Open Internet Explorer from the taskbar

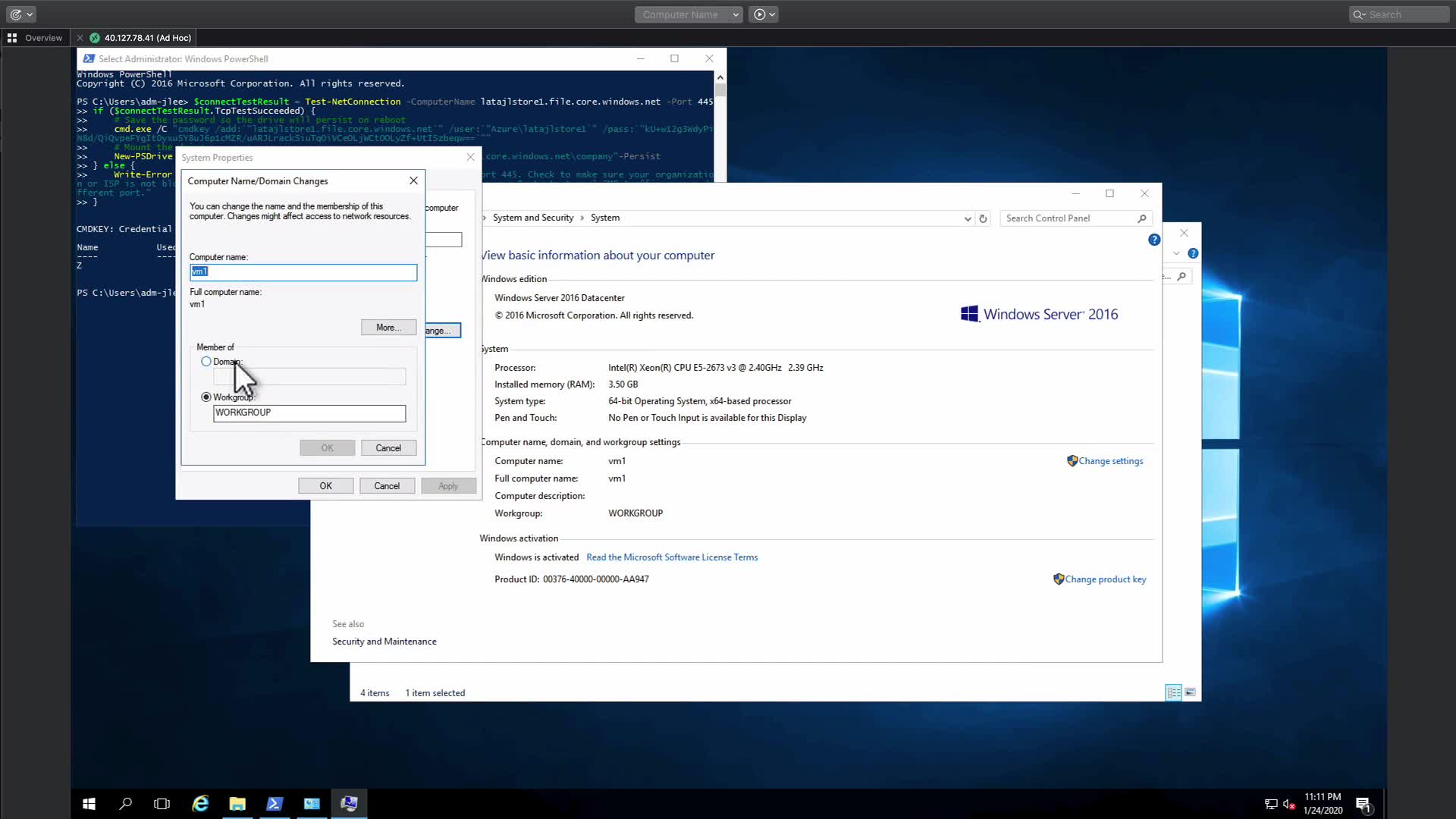point(200,804)
